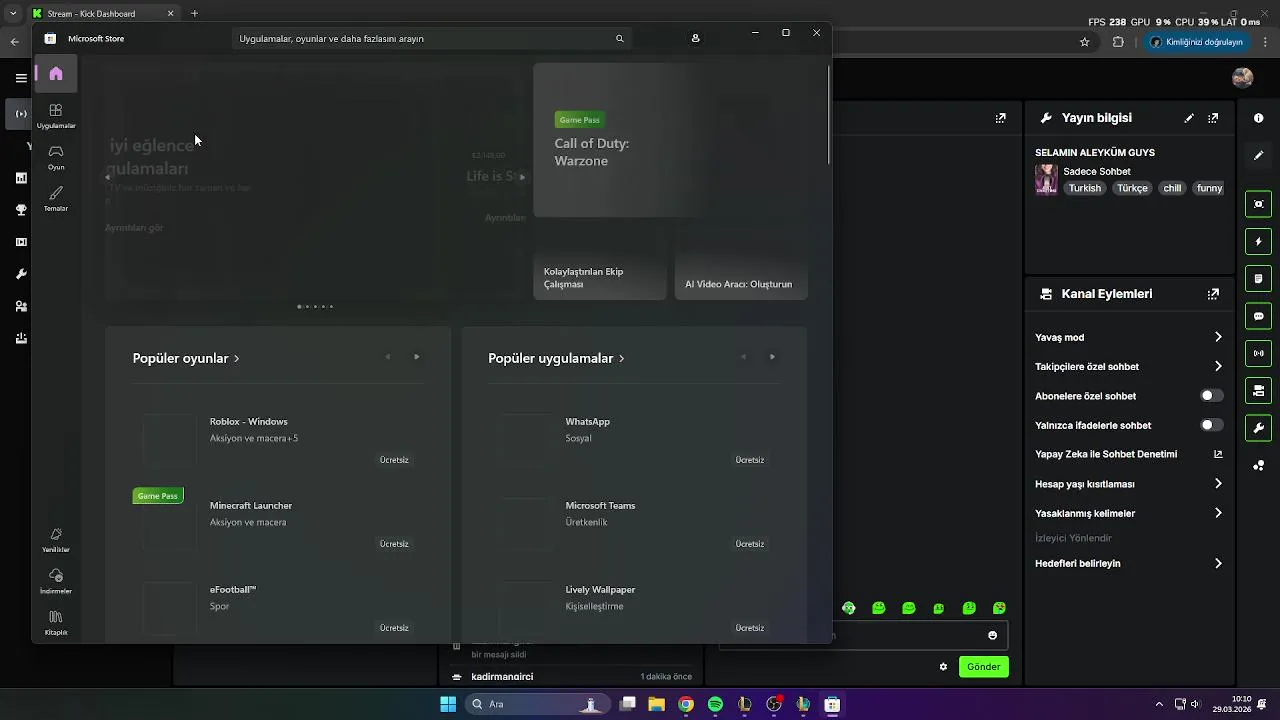
Task: Toggle the broadcast signal panel icon
Action: pyautogui.click(x=1258, y=353)
